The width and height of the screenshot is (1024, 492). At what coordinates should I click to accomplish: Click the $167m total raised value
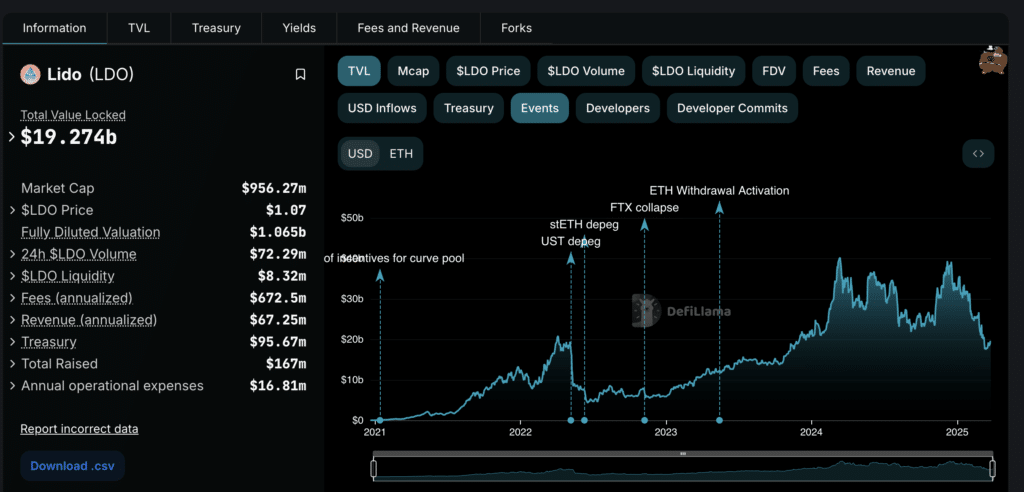click(285, 363)
